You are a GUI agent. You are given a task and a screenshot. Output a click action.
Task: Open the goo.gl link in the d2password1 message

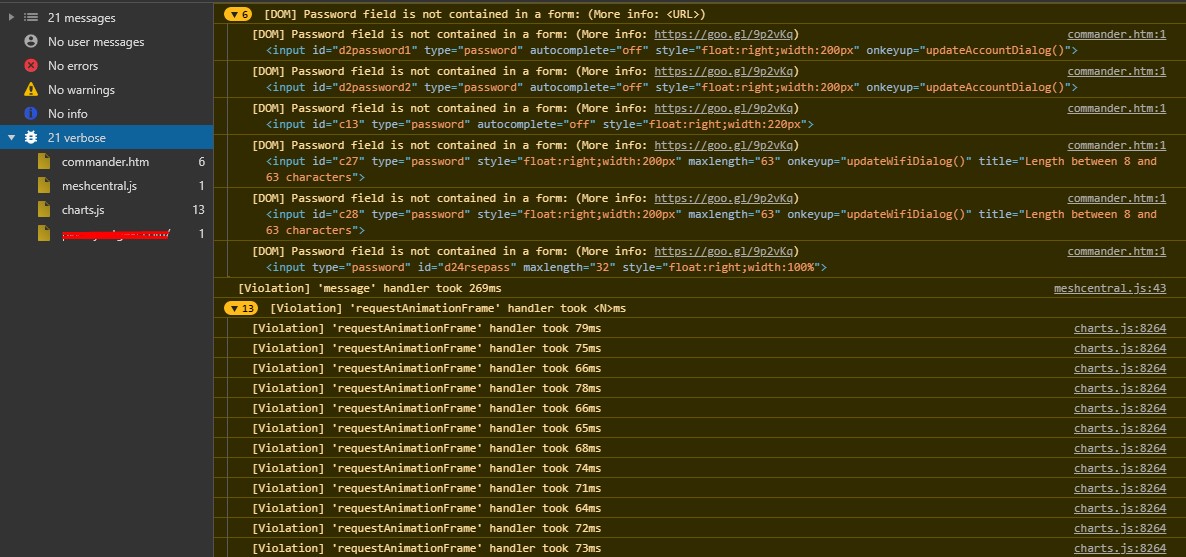click(x=725, y=34)
